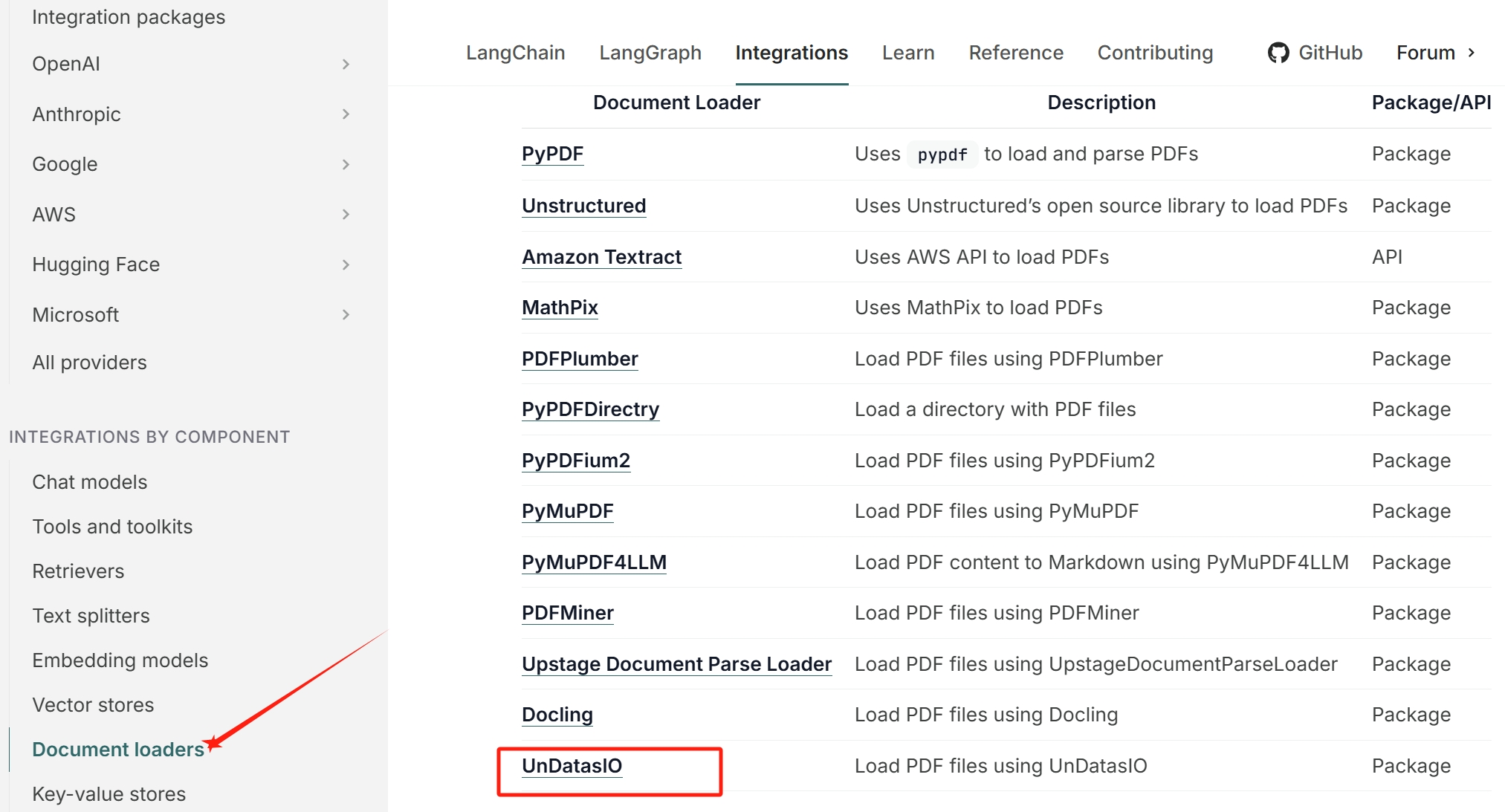This screenshot has width=1505, height=812.
Task: Expand the Microsoft provider chevron
Action: (346, 314)
